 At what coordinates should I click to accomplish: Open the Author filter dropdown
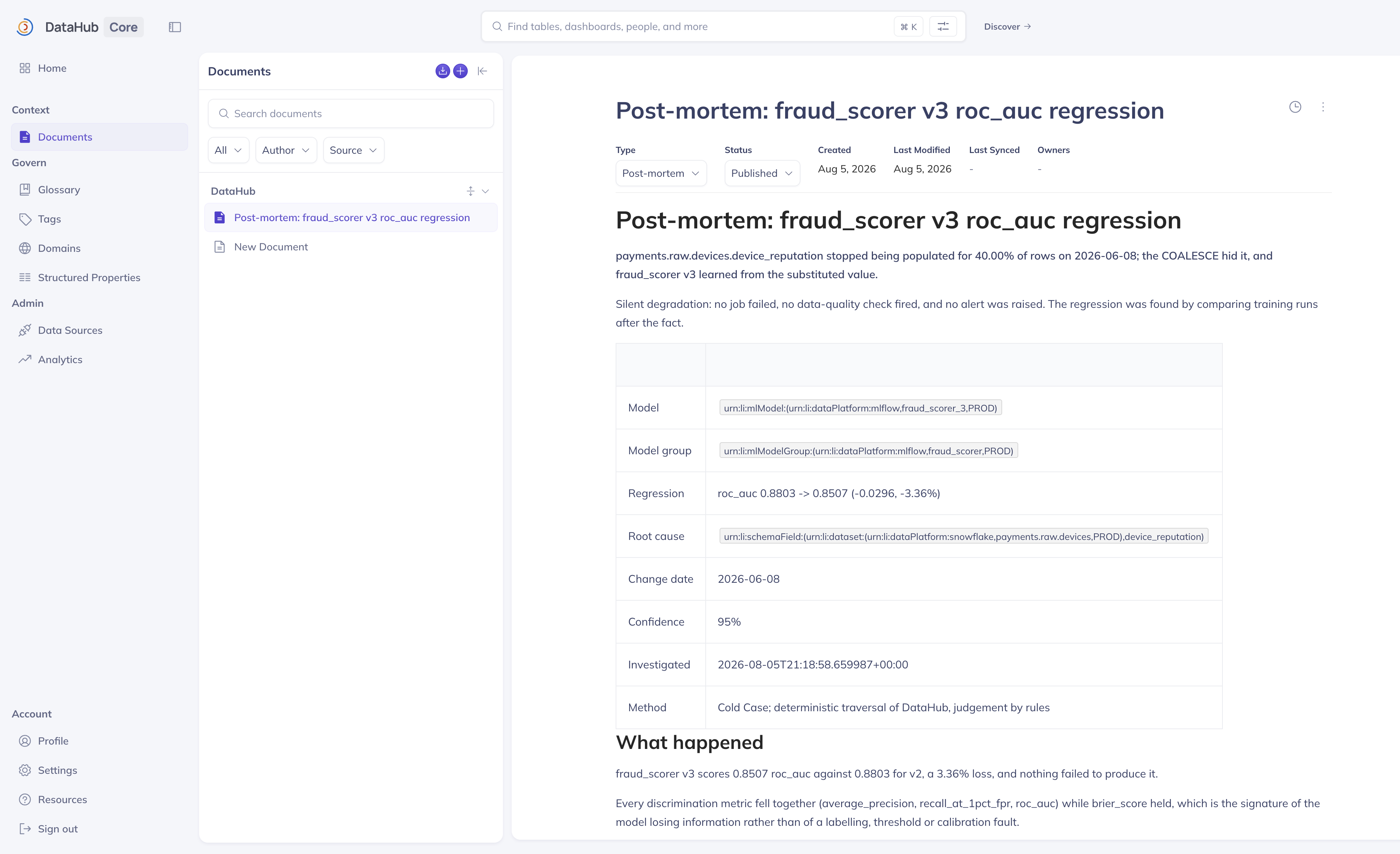click(286, 150)
